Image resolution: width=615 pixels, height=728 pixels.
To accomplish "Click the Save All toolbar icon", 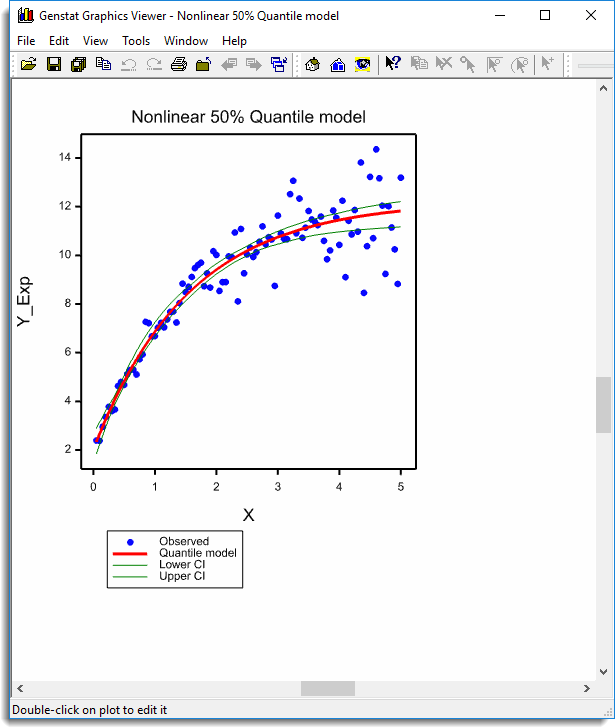I will coord(78,64).
